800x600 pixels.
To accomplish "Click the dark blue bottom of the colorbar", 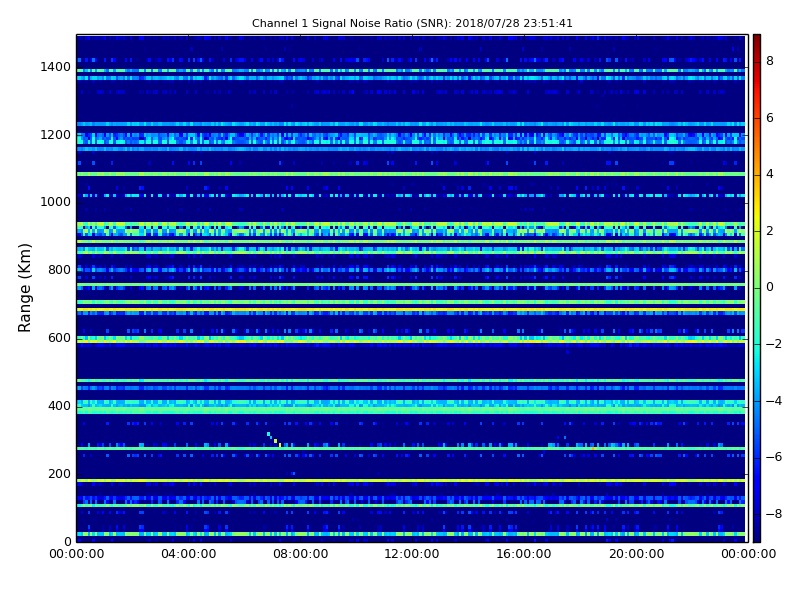I will click(757, 533).
